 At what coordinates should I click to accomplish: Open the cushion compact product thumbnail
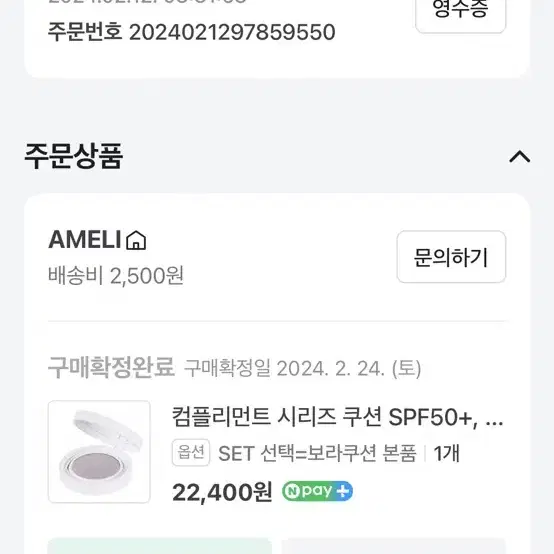(x=99, y=452)
